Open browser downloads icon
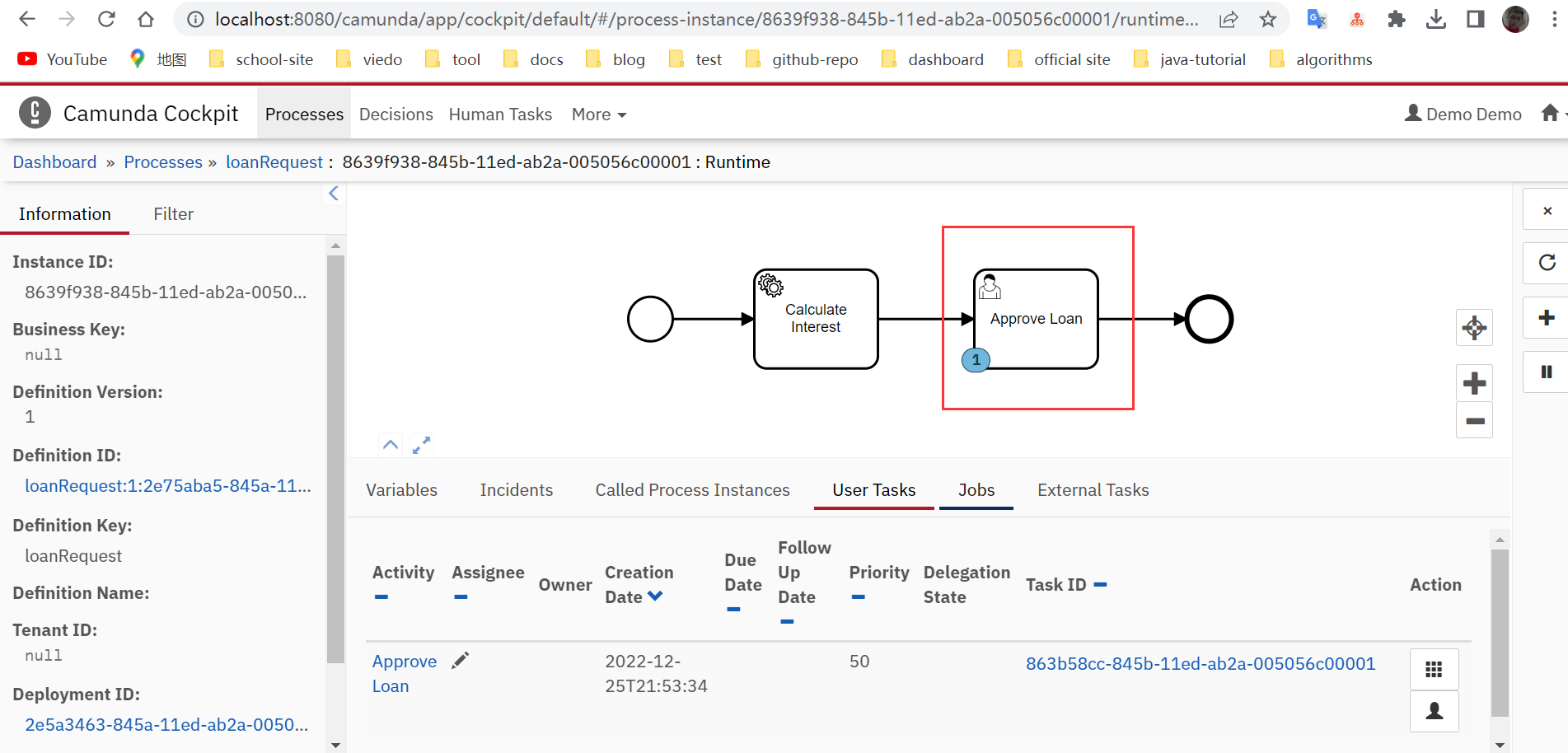Image resolution: width=1568 pixels, height=753 pixels. coord(1436,19)
